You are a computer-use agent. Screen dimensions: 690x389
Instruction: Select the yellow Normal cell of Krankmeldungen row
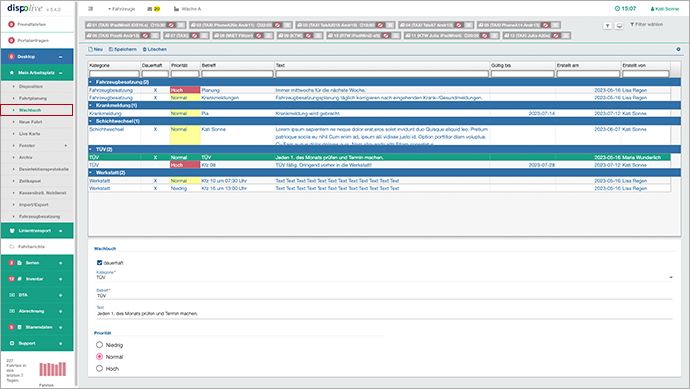click(x=185, y=98)
